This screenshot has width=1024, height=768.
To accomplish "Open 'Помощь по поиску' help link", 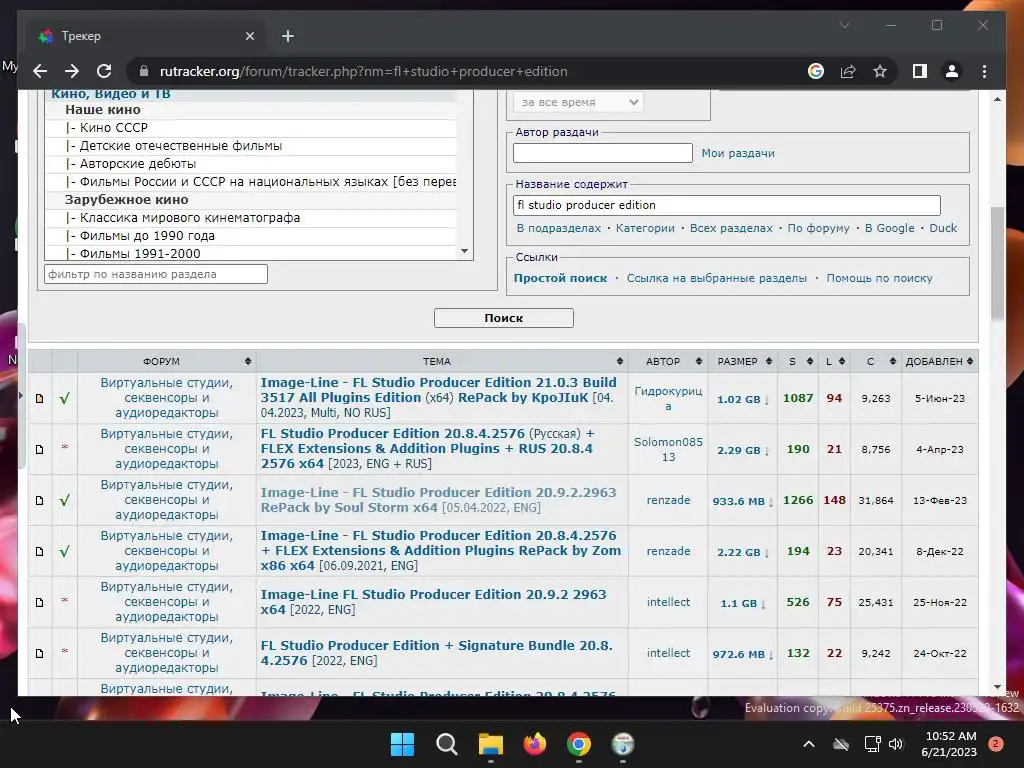I will (879, 278).
